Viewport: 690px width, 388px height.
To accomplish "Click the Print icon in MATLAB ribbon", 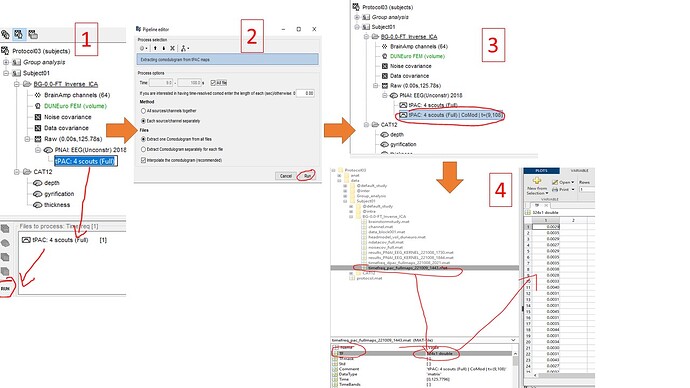I will point(555,189).
